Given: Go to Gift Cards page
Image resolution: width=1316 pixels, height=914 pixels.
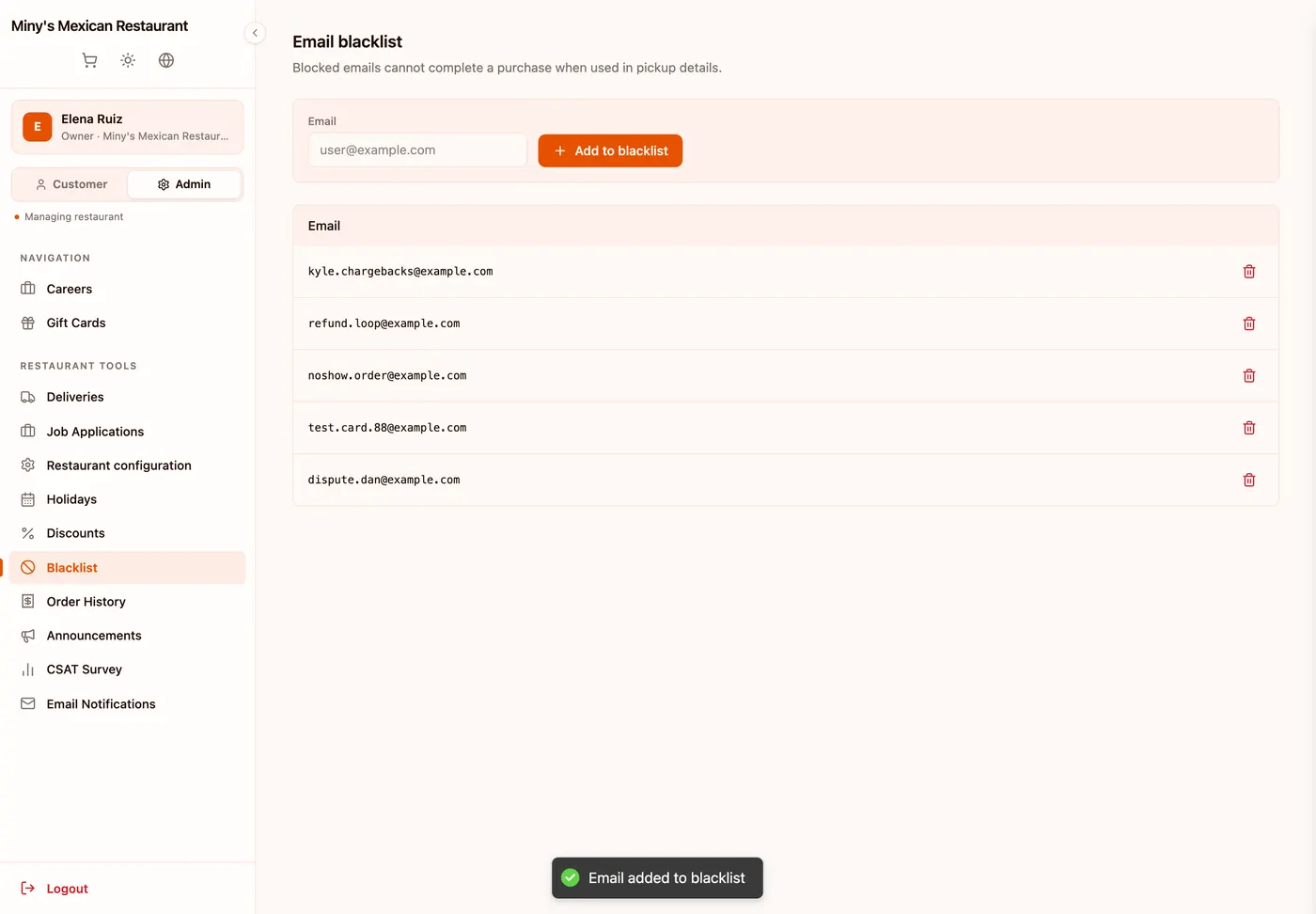Looking at the screenshot, I should pos(127,323).
